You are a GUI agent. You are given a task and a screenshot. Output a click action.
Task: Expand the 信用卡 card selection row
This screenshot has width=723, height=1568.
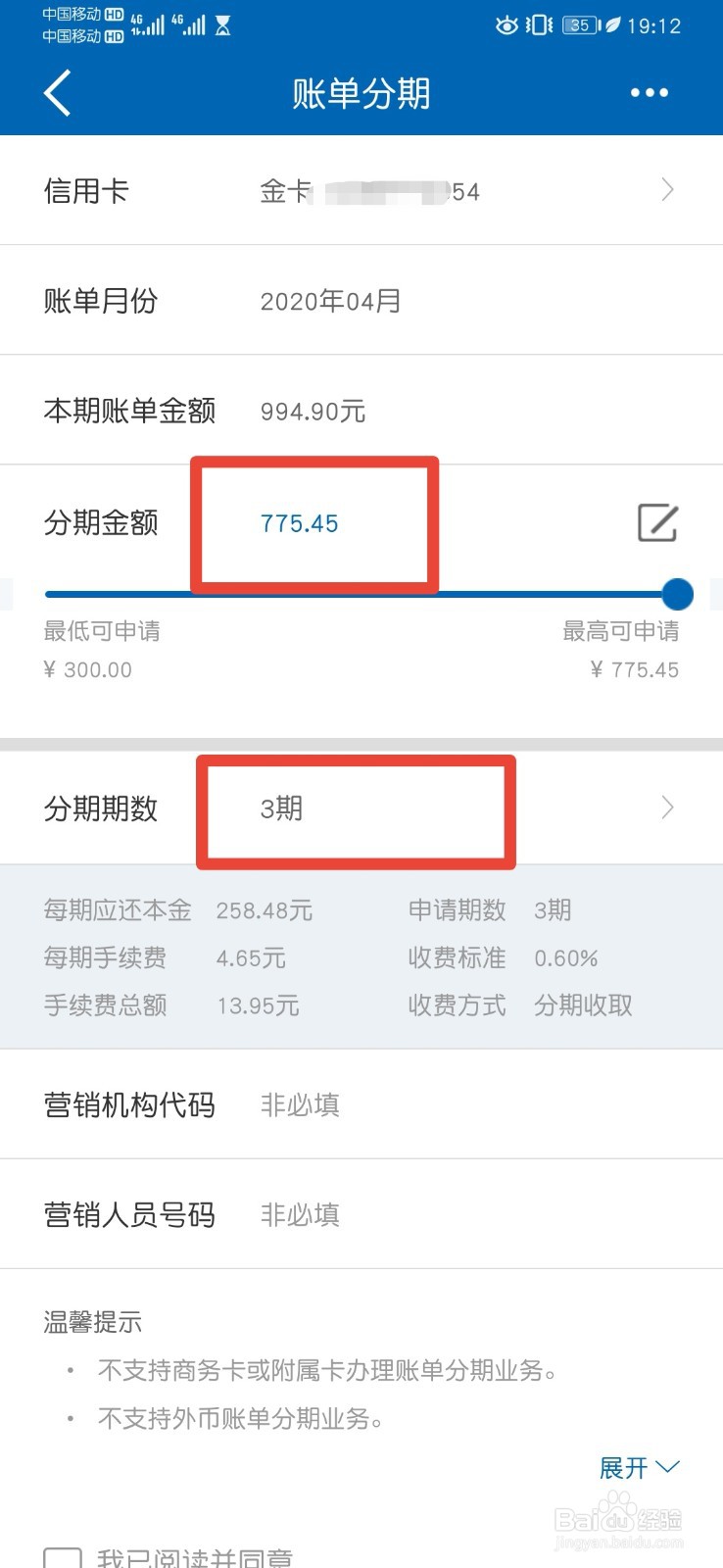click(x=361, y=189)
